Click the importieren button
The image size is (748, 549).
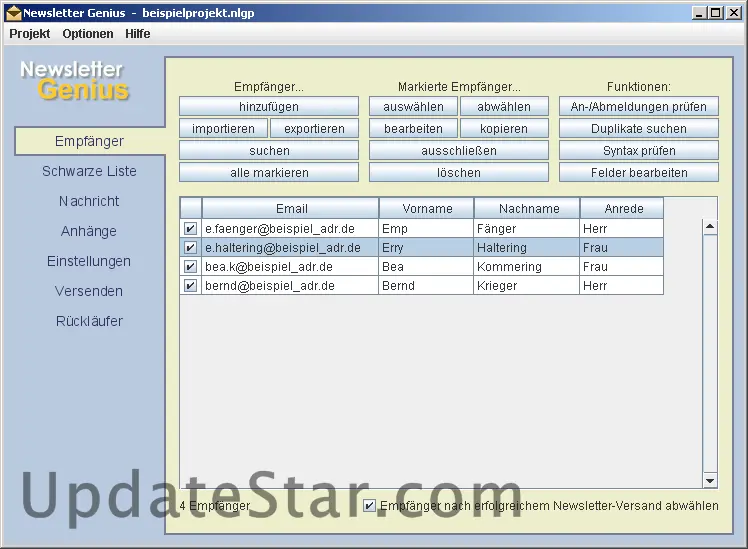point(223,128)
